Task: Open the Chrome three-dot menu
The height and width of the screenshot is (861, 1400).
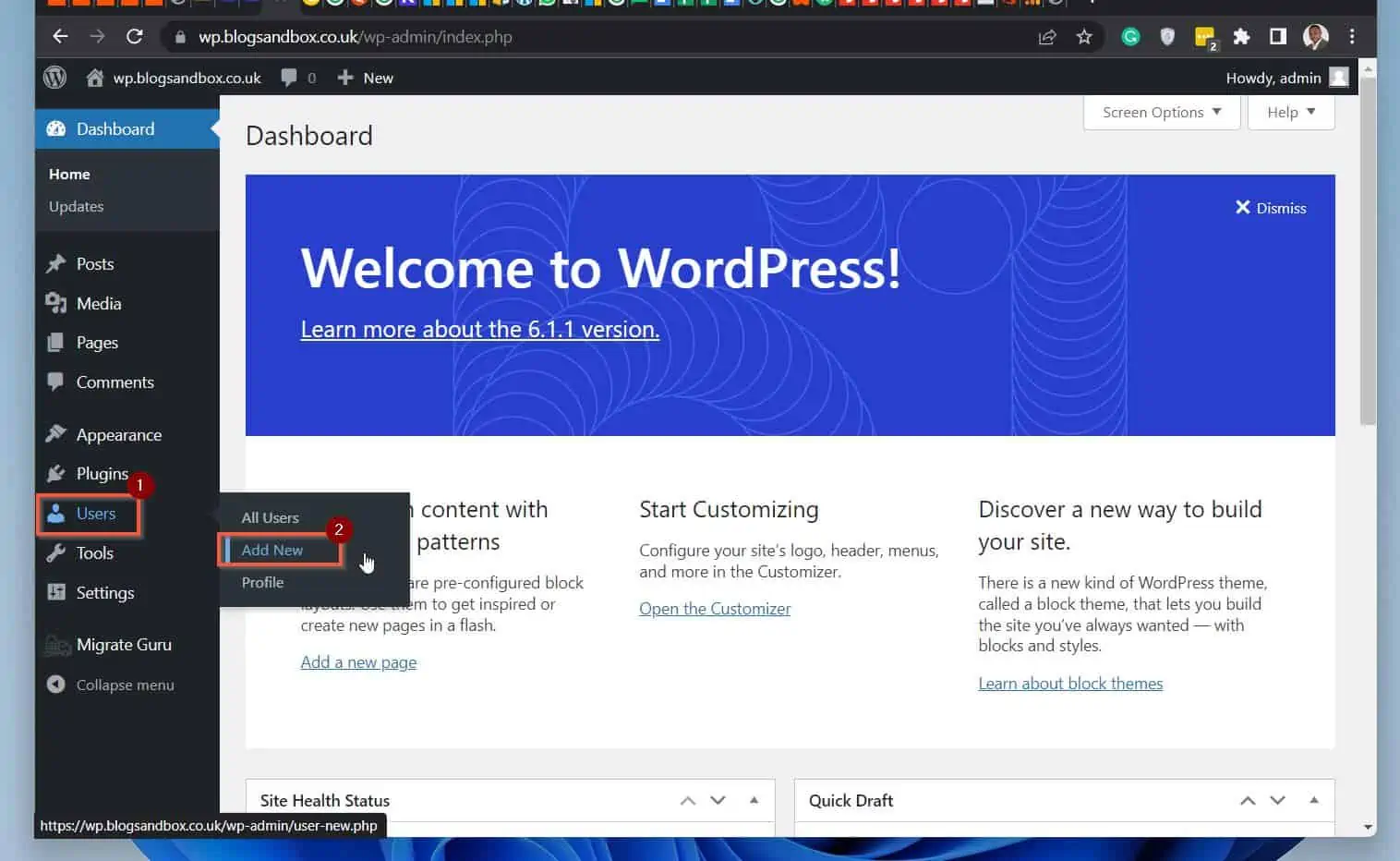Action: pyautogui.click(x=1352, y=37)
